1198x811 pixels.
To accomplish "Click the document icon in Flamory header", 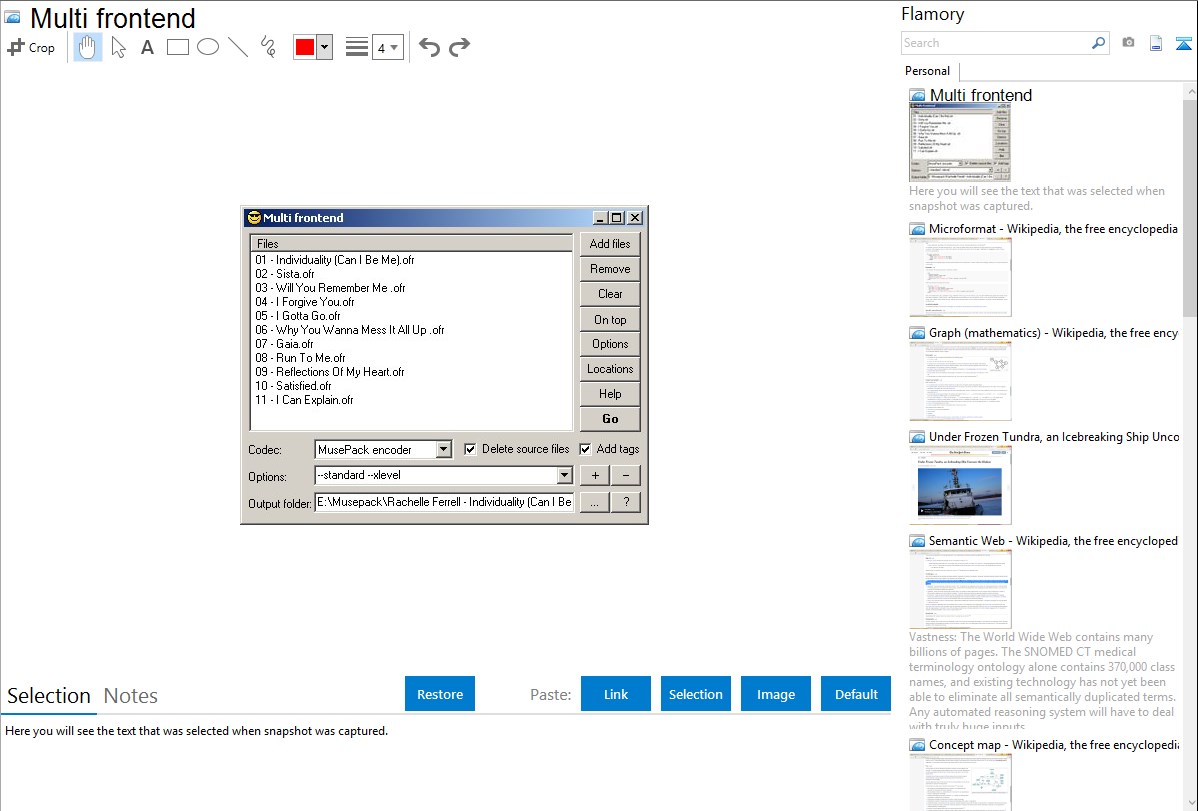I will (1156, 43).
